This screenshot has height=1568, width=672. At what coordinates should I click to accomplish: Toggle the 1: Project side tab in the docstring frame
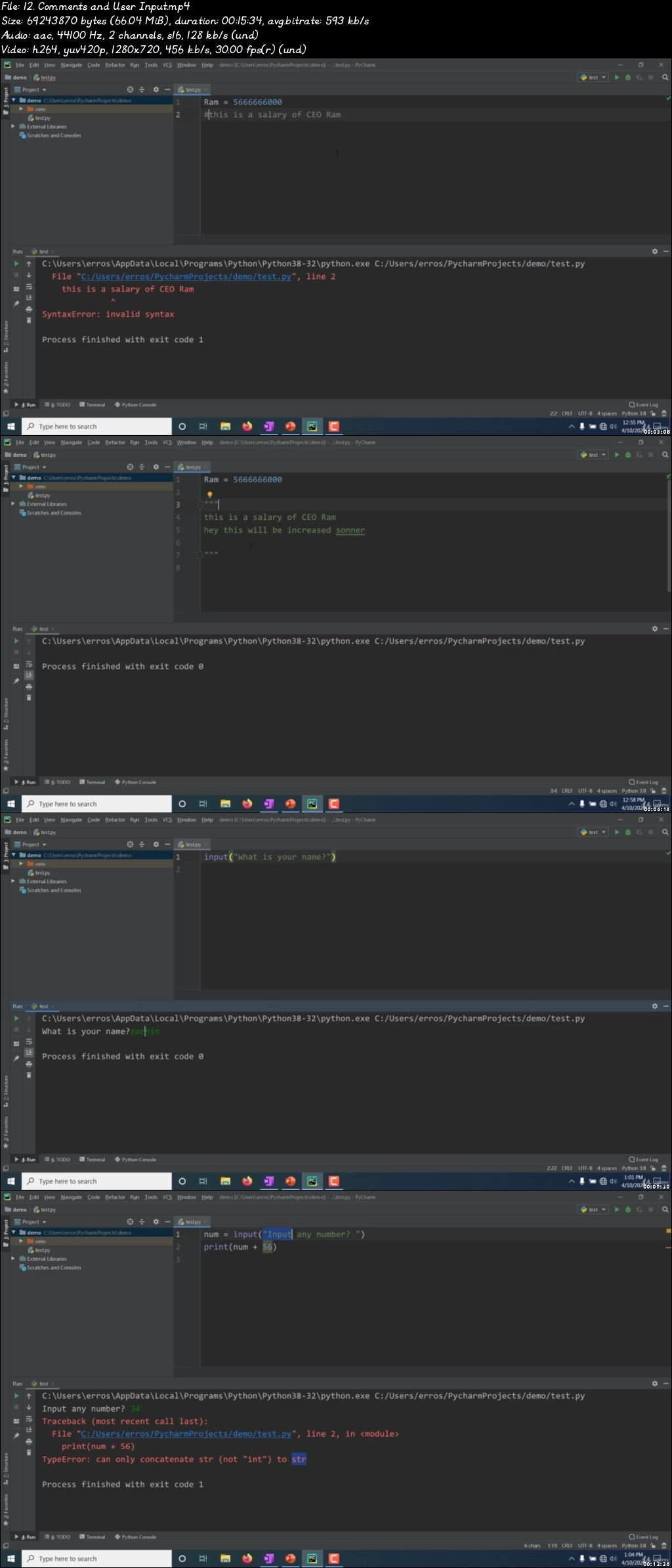click(x=6, y=477)
